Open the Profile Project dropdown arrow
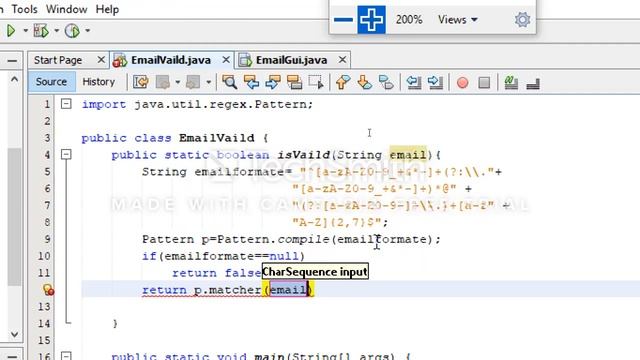This screenshot has height=360, width=640. click(87, 31)
